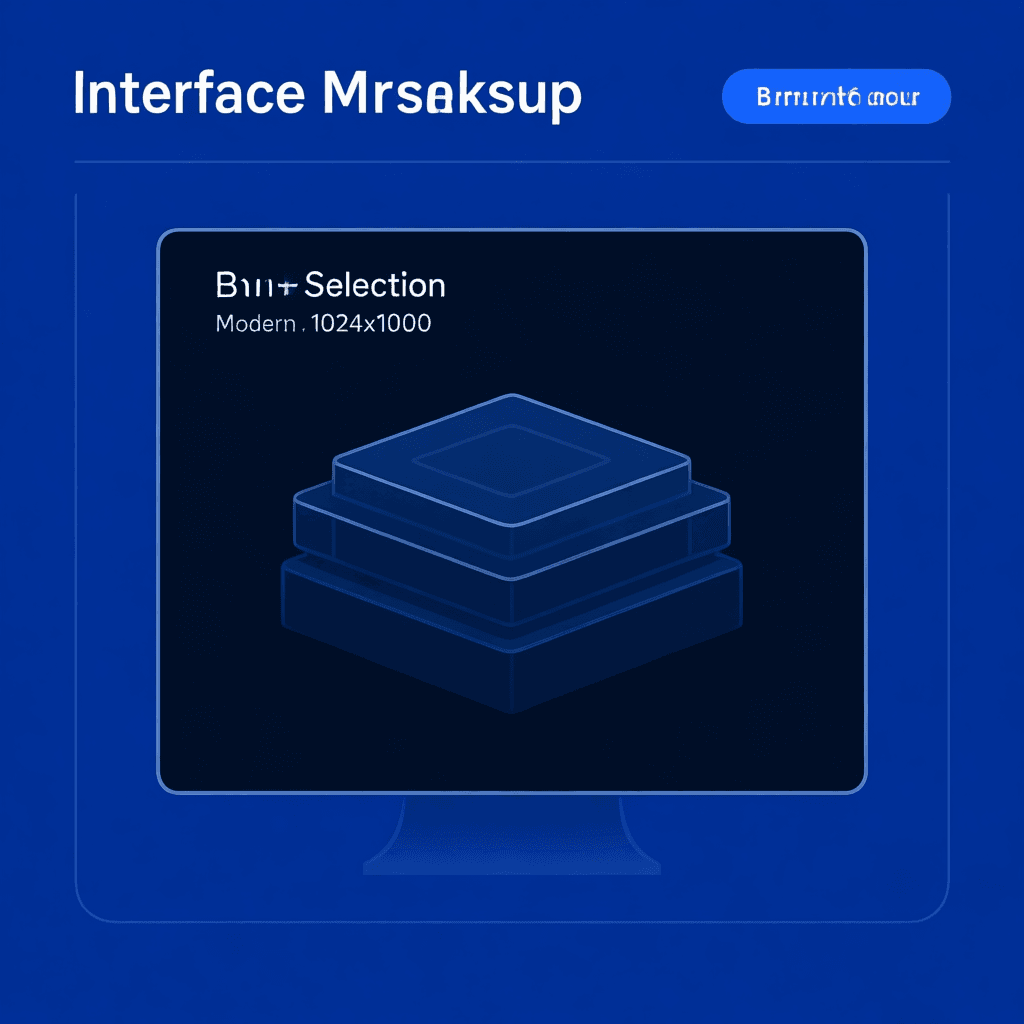Click the horizontal divider under the title
Viewport: 1024px width, 1024px height.
(511, 161)
